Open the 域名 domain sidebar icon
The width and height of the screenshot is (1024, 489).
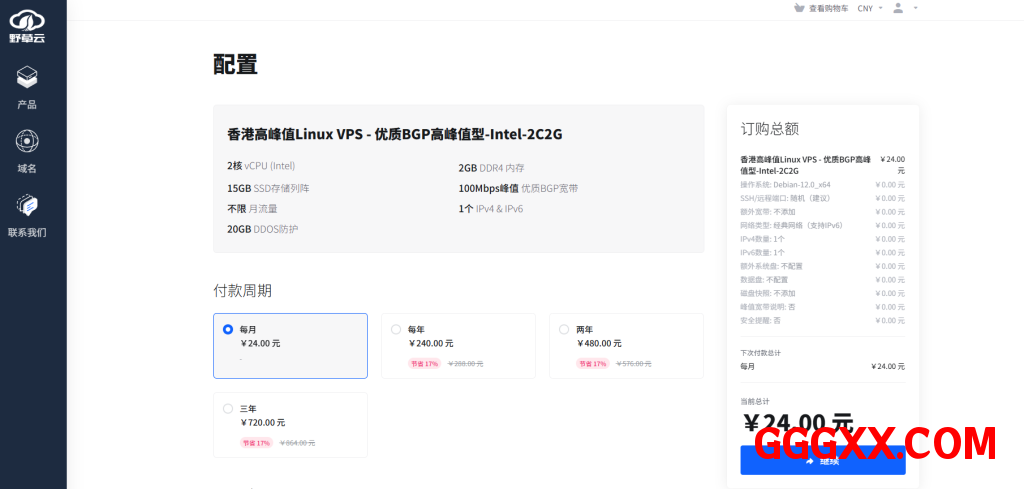(27, 141)
